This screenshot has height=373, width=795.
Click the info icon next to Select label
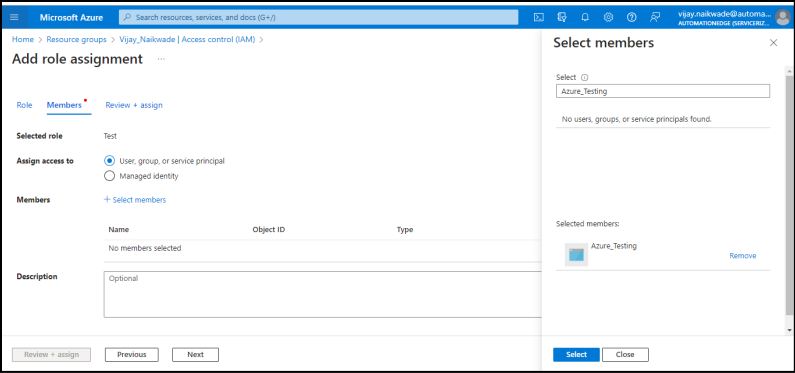coord(584,78)
